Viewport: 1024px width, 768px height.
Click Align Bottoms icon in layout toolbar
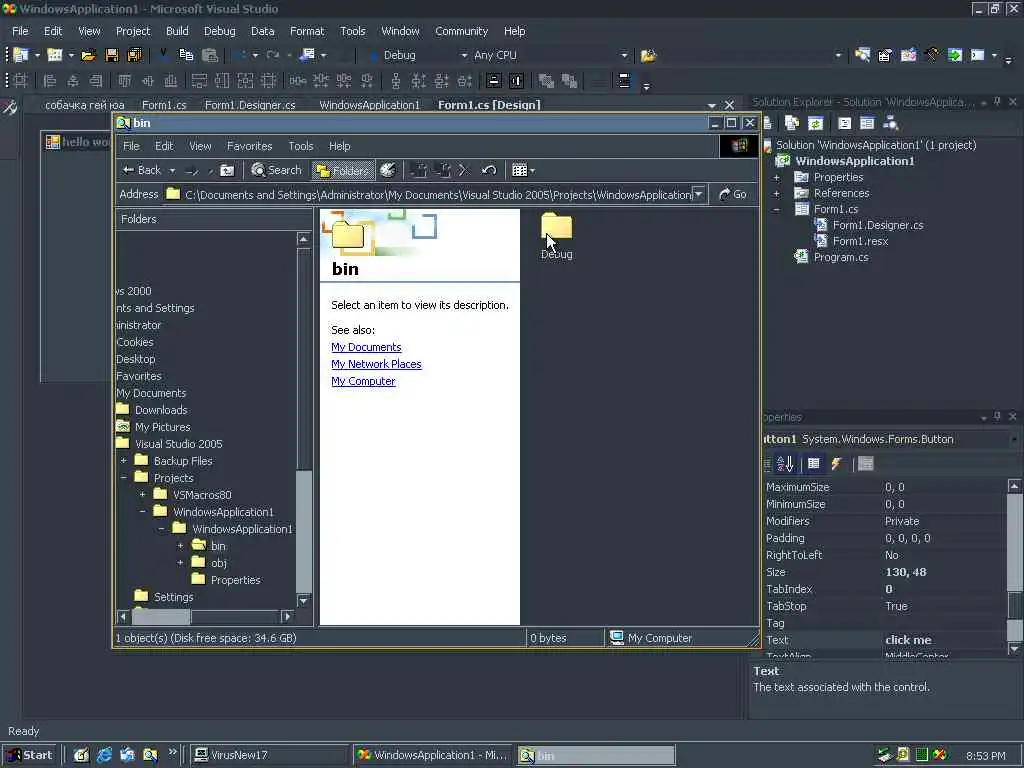[170, 81]
